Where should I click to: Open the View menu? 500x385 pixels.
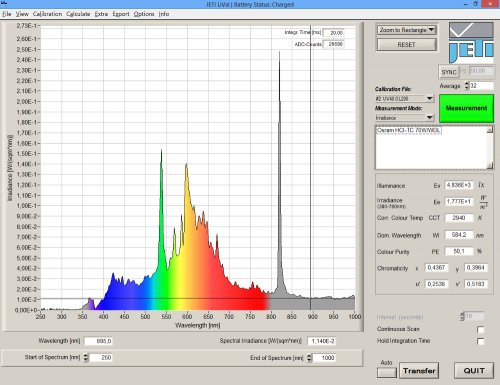(22, 14)
